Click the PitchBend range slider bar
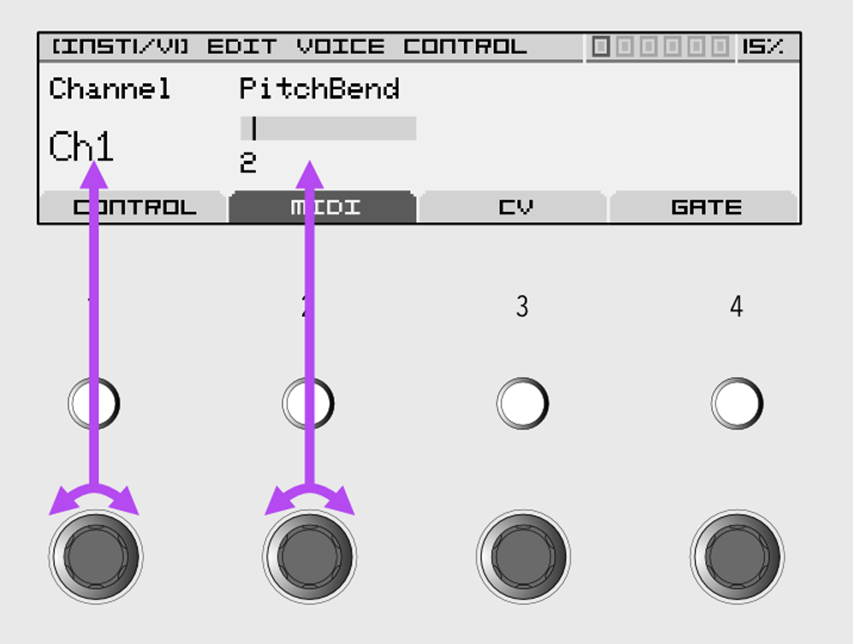This screenshot has height=644, width=853. (x=328, y=128)
